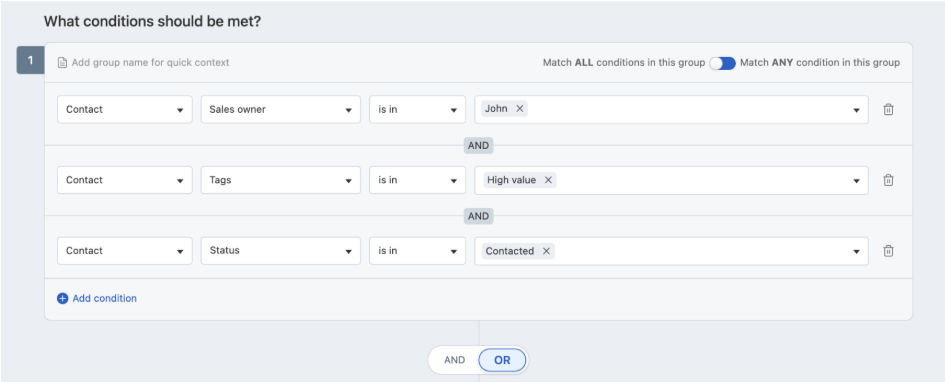Click the Match ANY condition label

(x=820, y=63)
